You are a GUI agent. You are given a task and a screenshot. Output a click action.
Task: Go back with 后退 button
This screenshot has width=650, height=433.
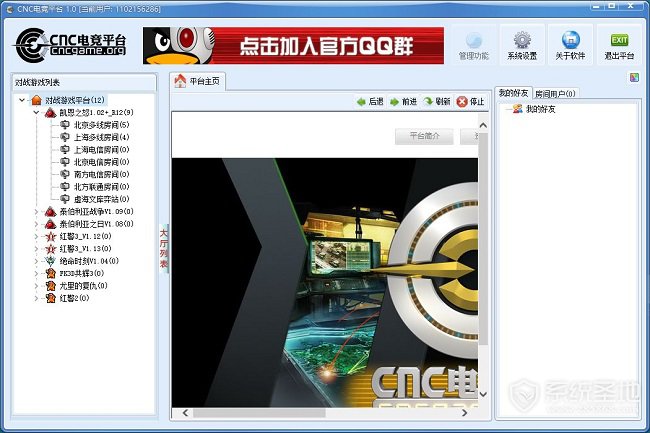370,102
